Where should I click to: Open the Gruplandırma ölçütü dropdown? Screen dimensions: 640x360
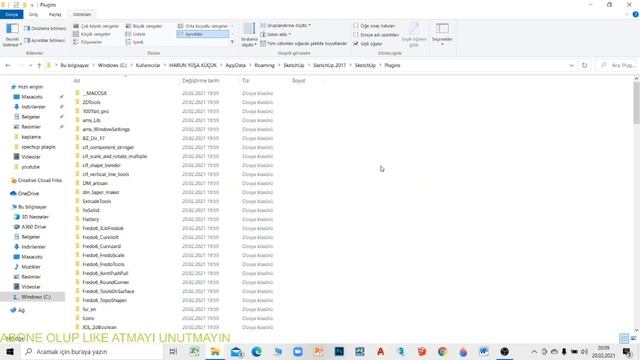(x=285, y=26)
